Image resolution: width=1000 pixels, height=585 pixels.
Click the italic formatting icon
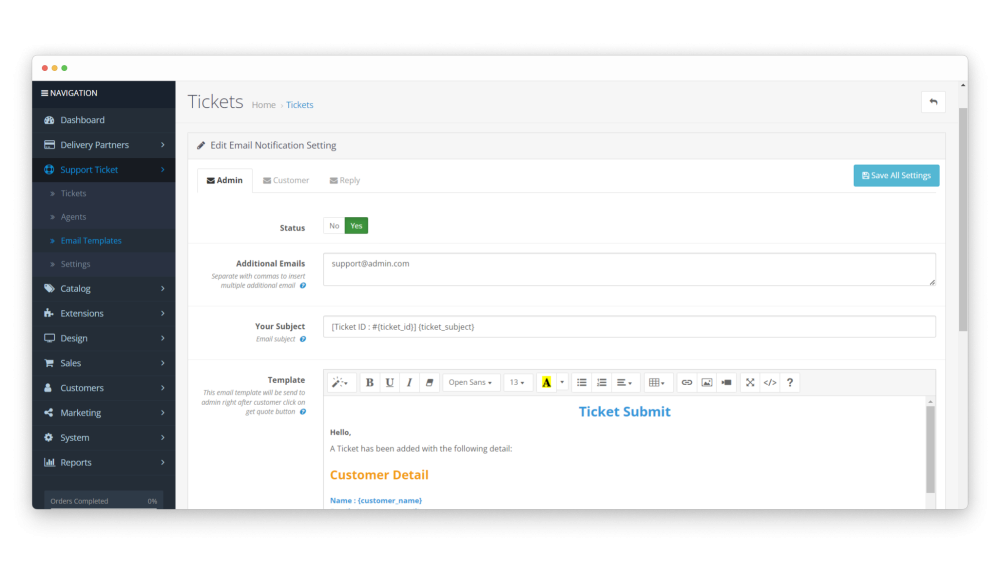pos(409,382)
